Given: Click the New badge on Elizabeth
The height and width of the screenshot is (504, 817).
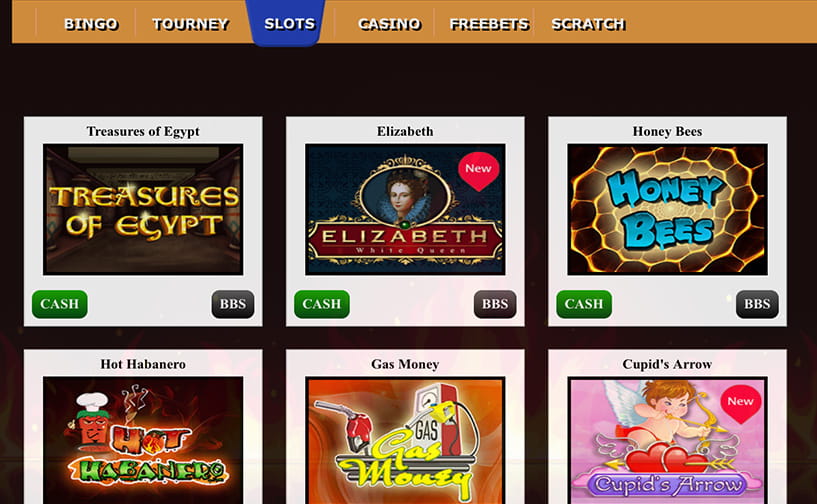Looking at the screenshot, I should [478, 171].
